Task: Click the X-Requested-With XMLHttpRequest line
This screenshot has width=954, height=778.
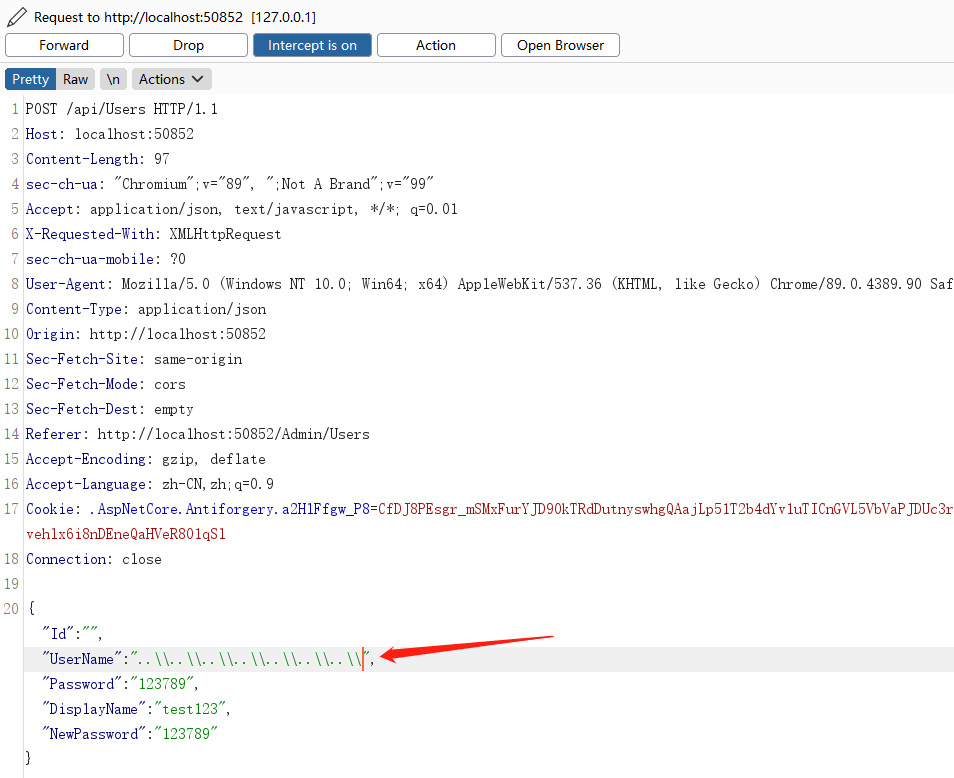Action: 153,234
